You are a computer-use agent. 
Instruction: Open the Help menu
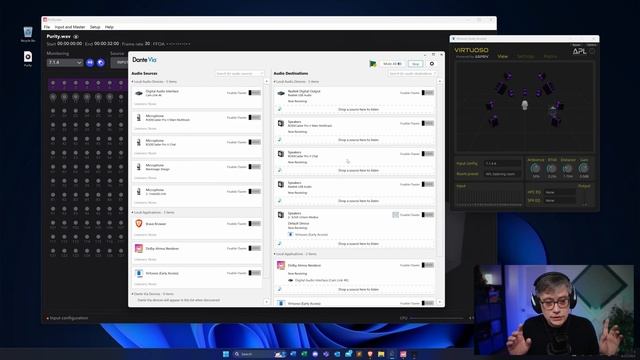point(109,27)
